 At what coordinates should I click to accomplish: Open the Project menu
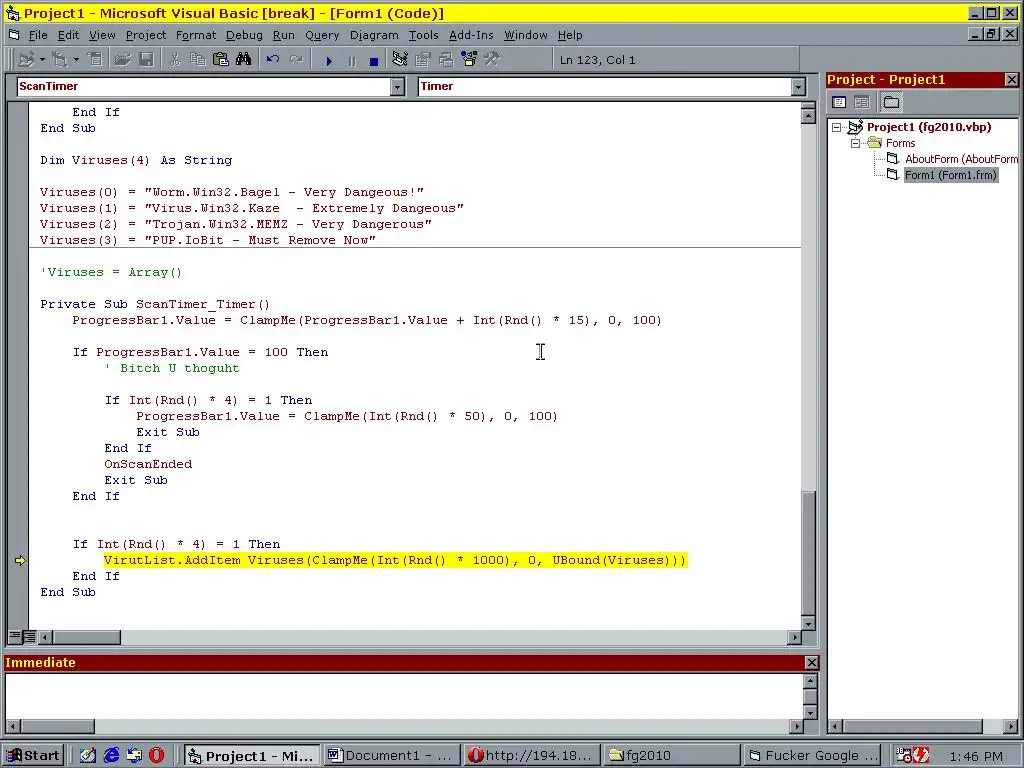146,35
